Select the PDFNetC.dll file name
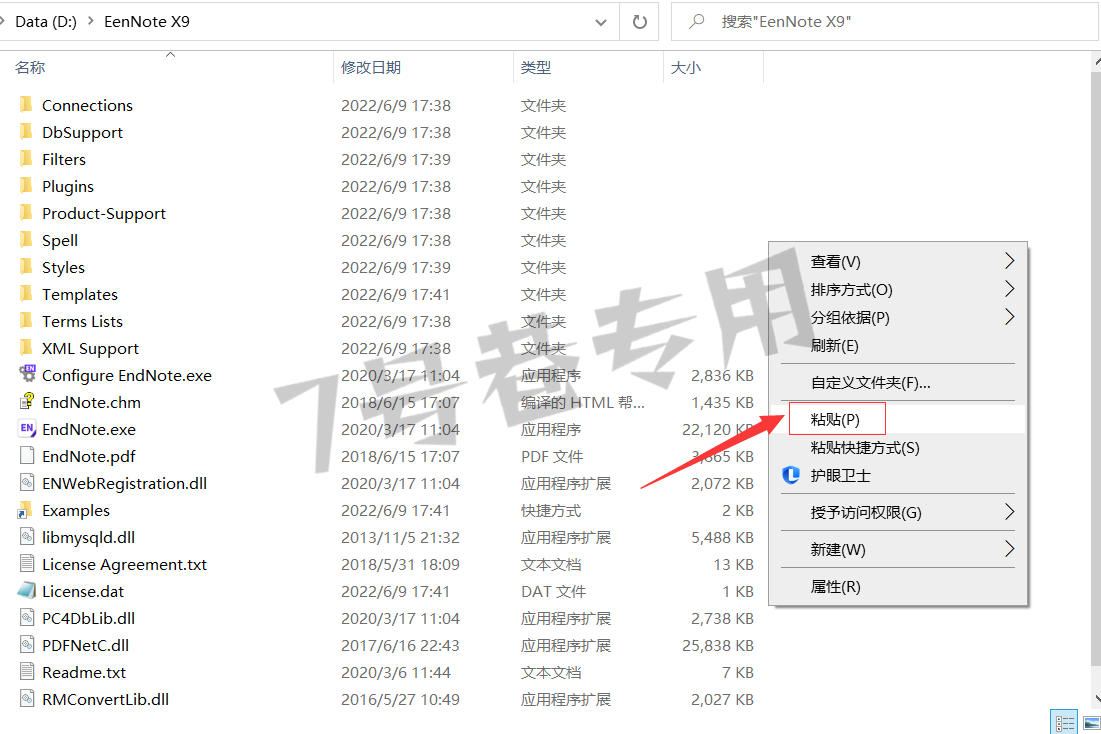This screenshot has width=1101, height=734. 85,645
